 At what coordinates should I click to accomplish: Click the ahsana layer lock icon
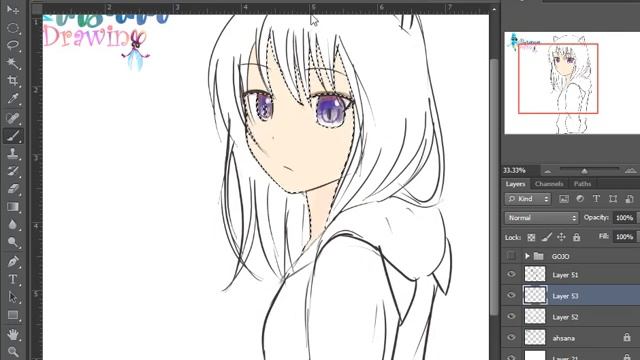(x=627, y=337)
